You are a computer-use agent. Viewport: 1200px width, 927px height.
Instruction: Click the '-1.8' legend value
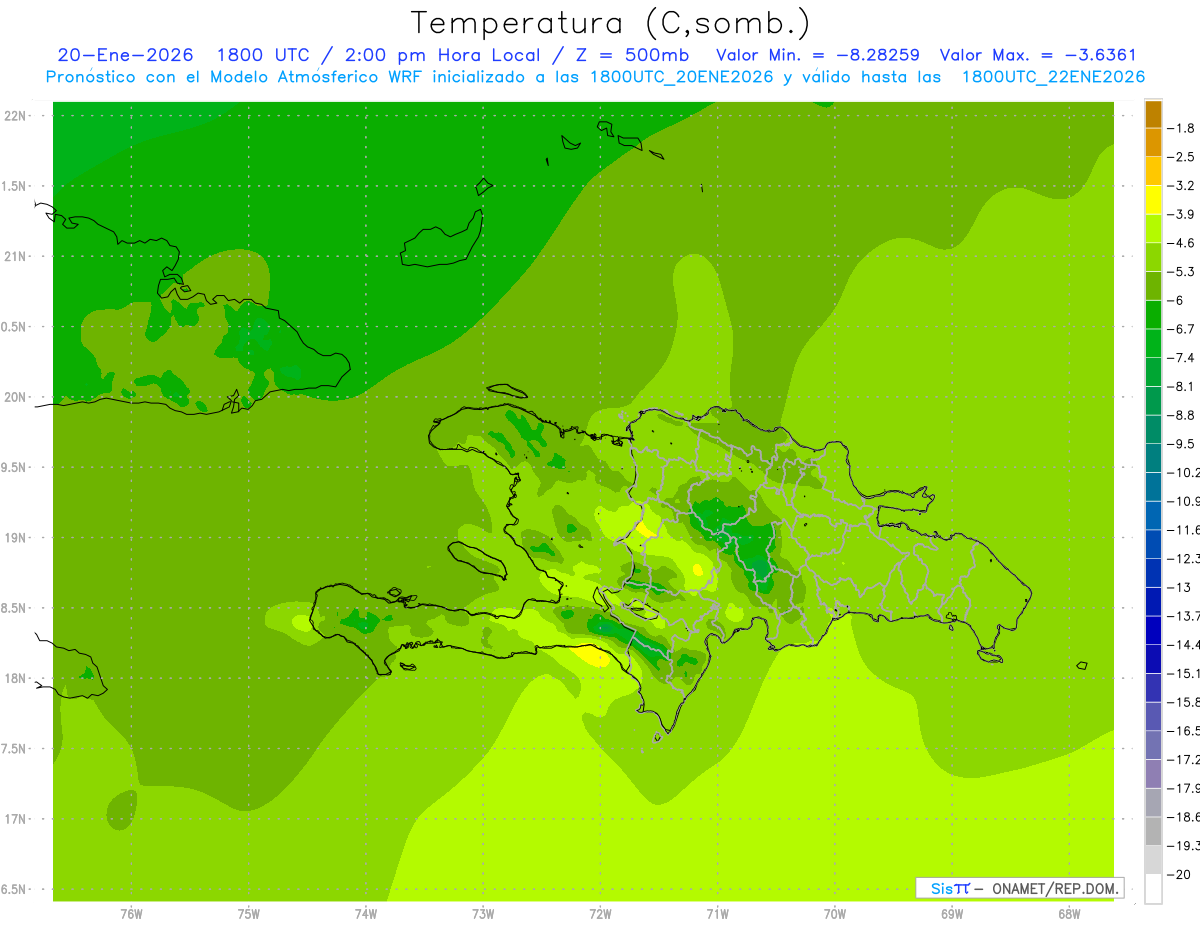pyautogui.click(x=1181, y=128)
